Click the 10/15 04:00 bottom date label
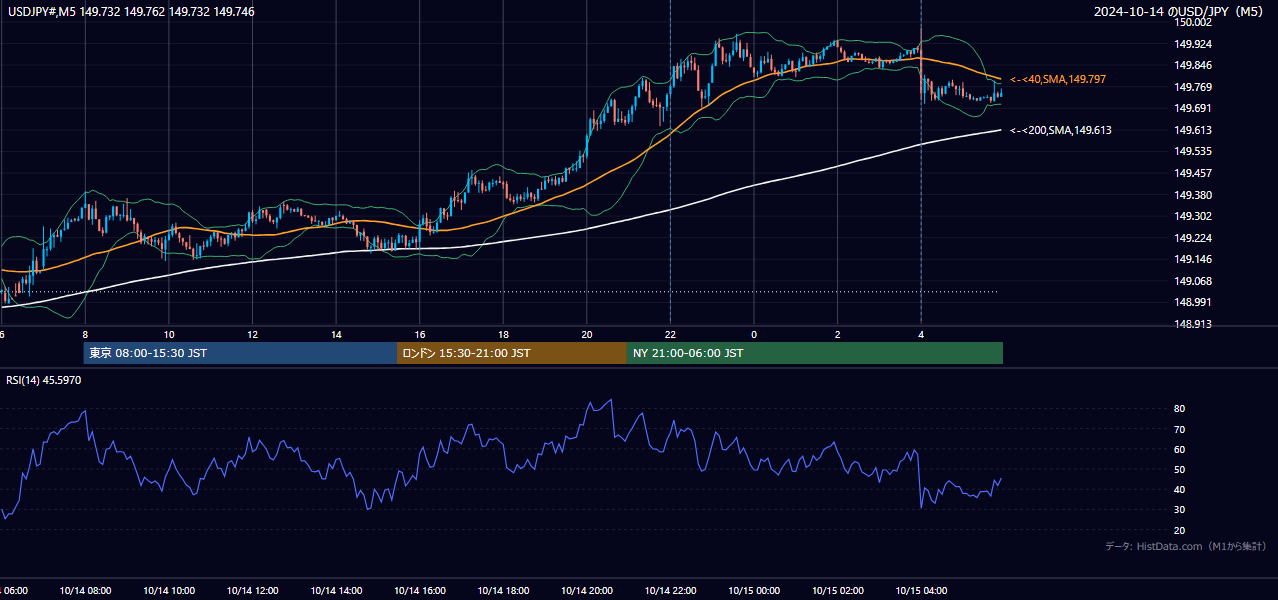Viewport: 1278px width, 600px height. coord(921,590)
